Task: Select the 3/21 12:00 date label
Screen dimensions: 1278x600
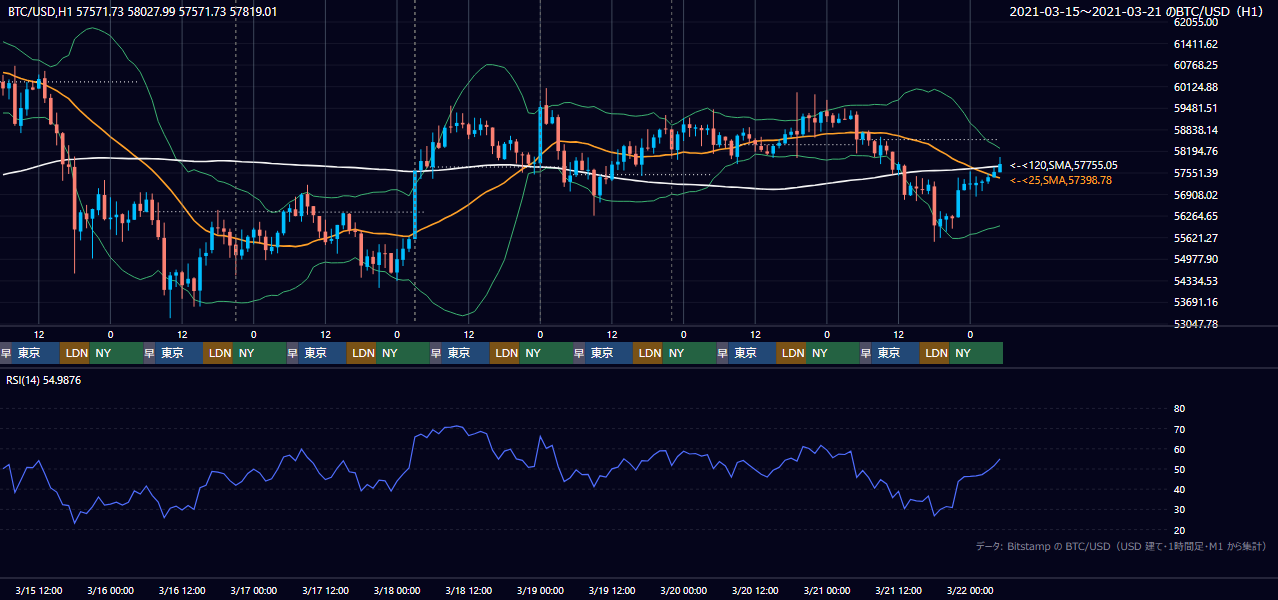Action: (x=899, y=590)
